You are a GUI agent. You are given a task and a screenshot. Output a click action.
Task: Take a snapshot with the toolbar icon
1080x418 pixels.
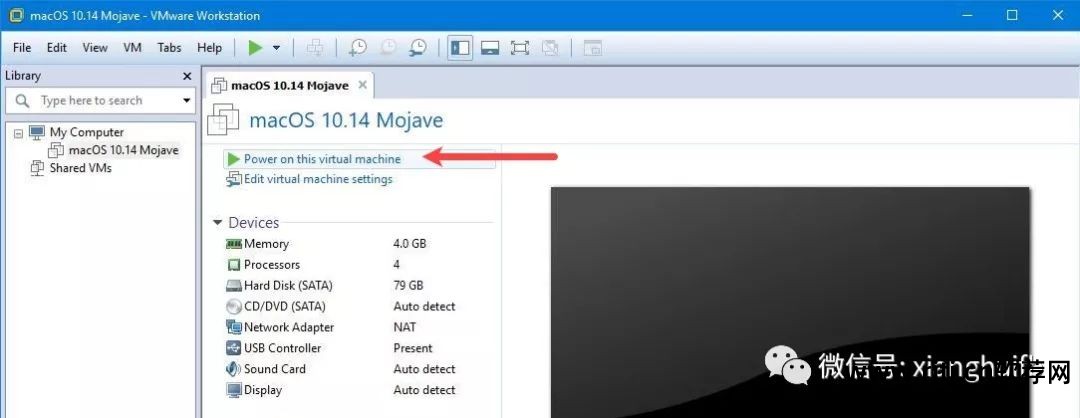(x=357, y=48)
